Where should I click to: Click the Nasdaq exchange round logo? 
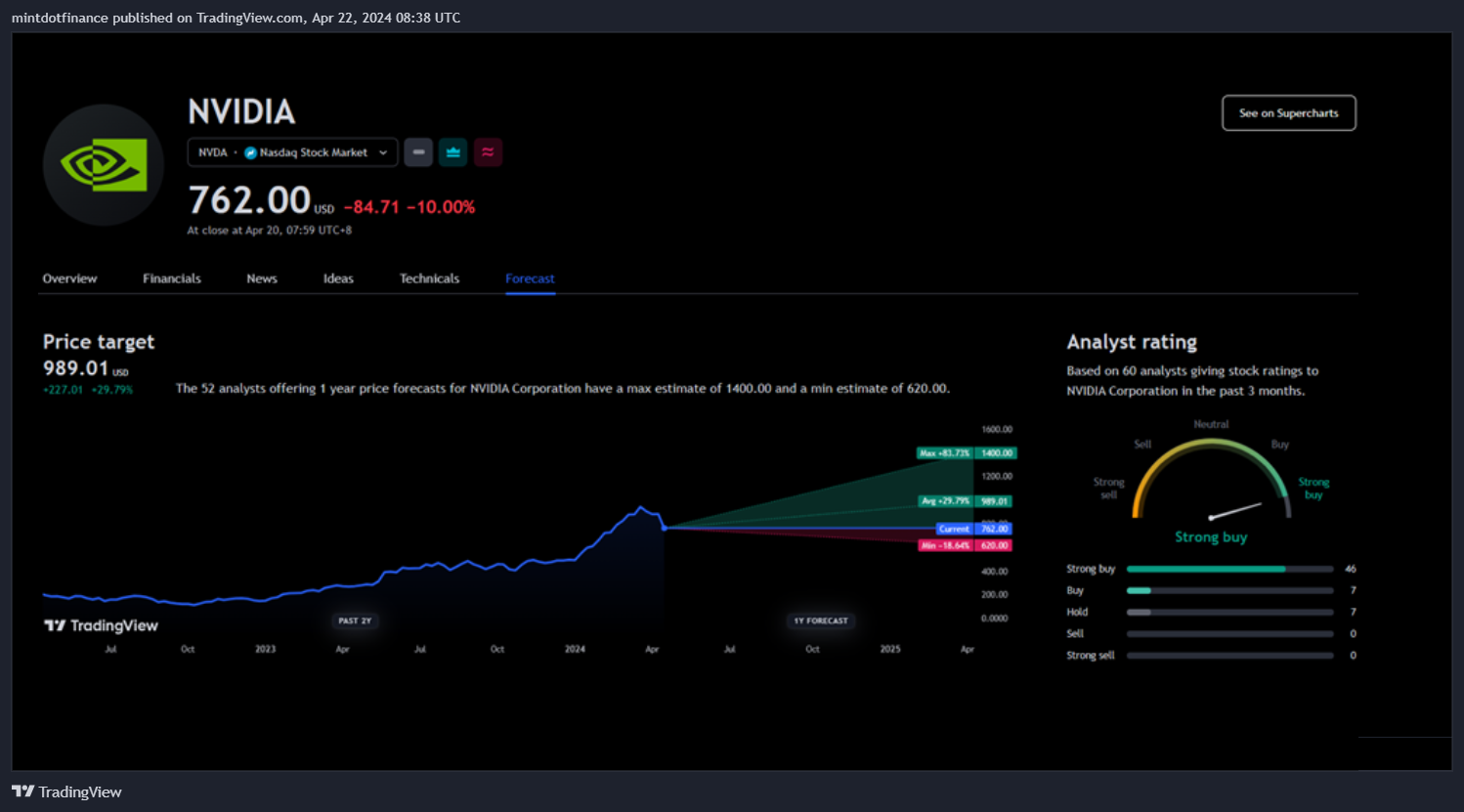(x=250, y=152)
